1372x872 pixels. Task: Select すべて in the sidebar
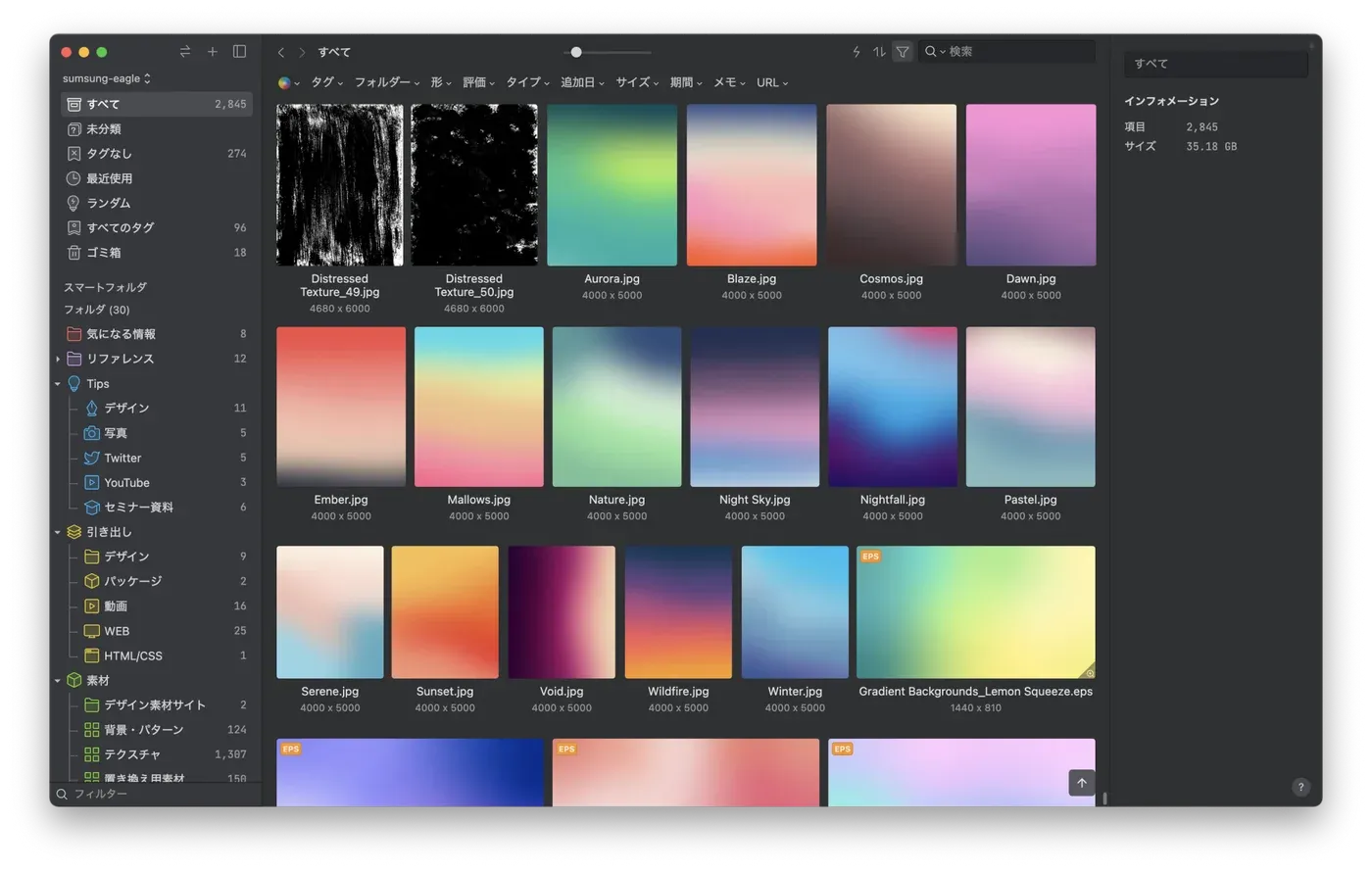tap(157, 104)
